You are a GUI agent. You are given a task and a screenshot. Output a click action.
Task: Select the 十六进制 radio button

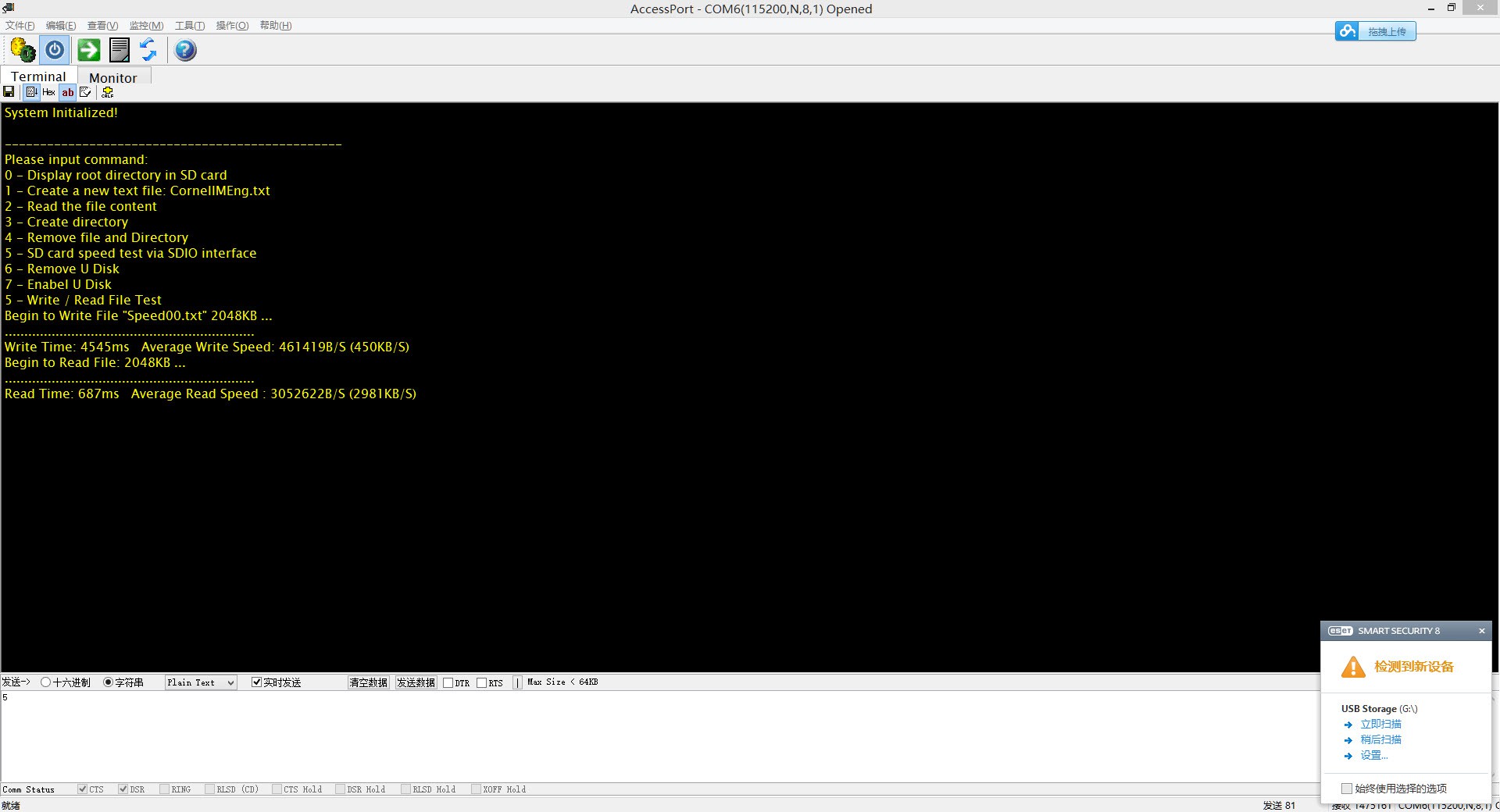(x=46, y=682)
